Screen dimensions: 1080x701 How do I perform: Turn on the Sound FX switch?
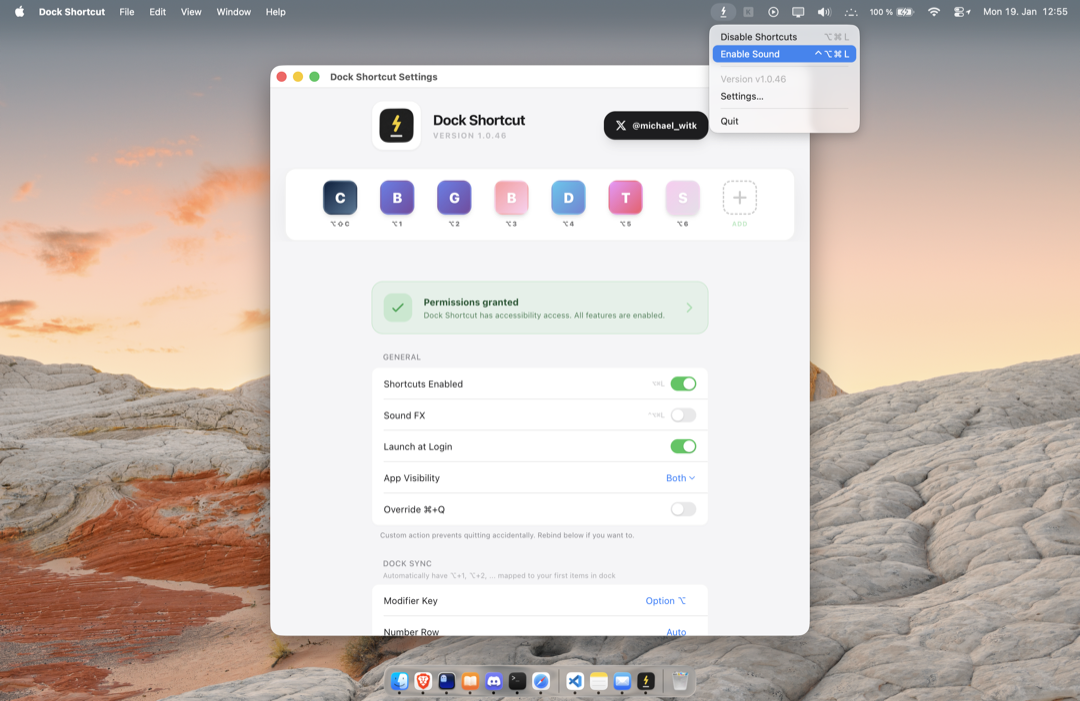683,415
